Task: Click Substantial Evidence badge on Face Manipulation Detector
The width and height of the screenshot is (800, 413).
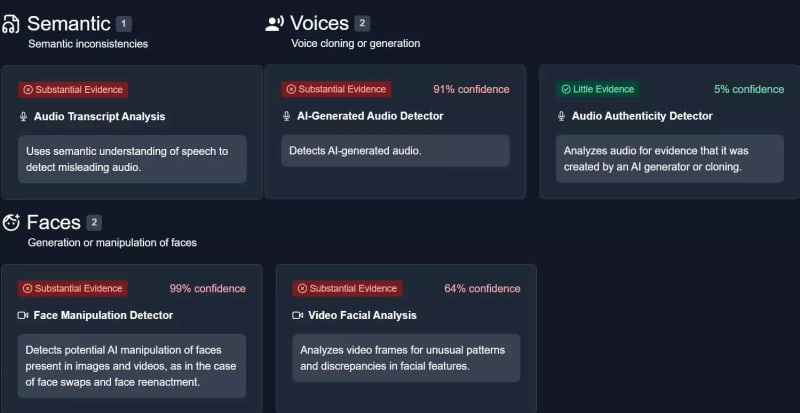Action: [73, 288]
